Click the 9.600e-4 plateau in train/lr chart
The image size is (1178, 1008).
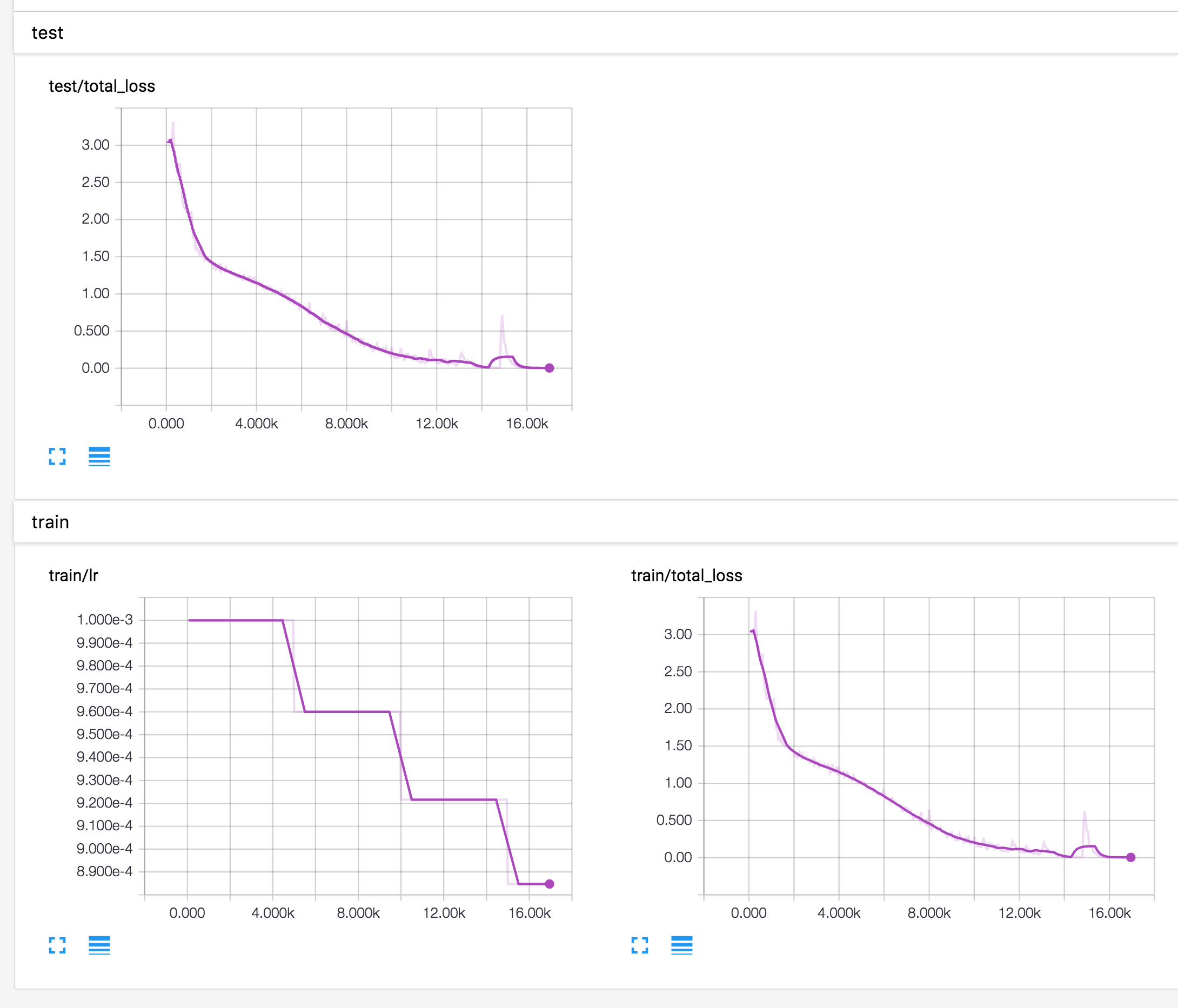pyautogui.click(x=347, y=711)
